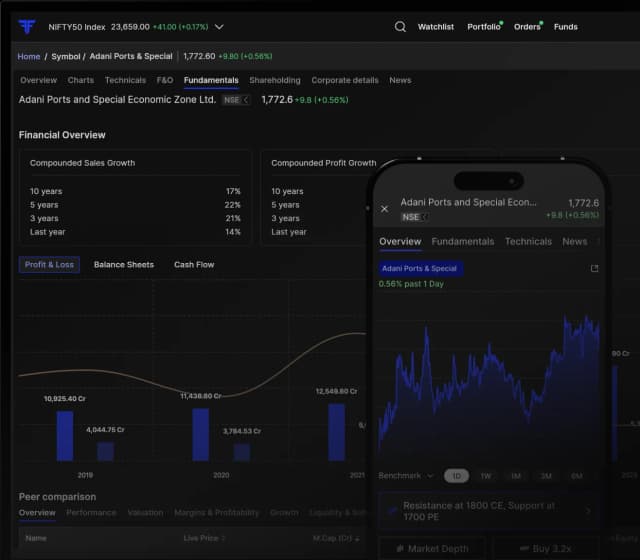
Task: Click Adani Ports & Special chart chip
Action: click(420, 269)
